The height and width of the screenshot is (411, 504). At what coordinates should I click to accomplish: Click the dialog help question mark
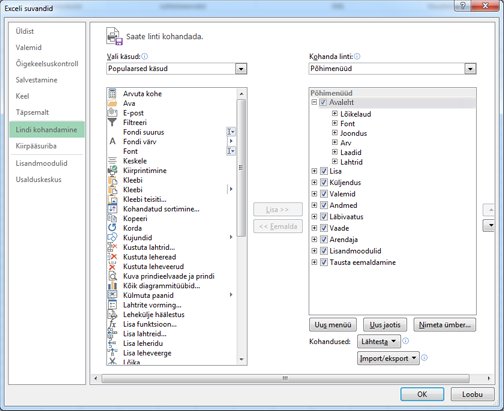point(463,6)
